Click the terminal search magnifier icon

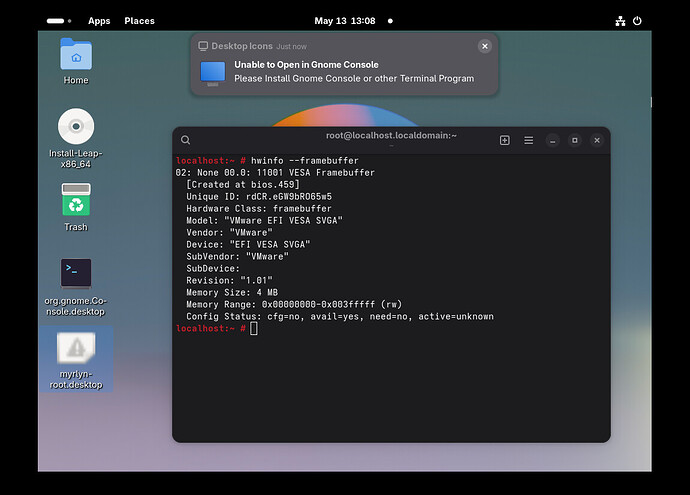[x=185, y=140]
